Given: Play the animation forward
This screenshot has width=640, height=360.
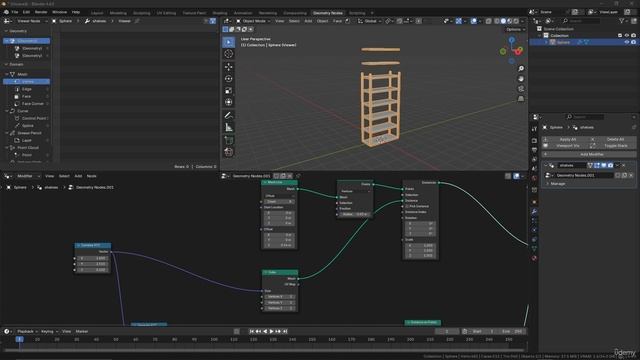Looking at the screenshot, I should [271, 331].
